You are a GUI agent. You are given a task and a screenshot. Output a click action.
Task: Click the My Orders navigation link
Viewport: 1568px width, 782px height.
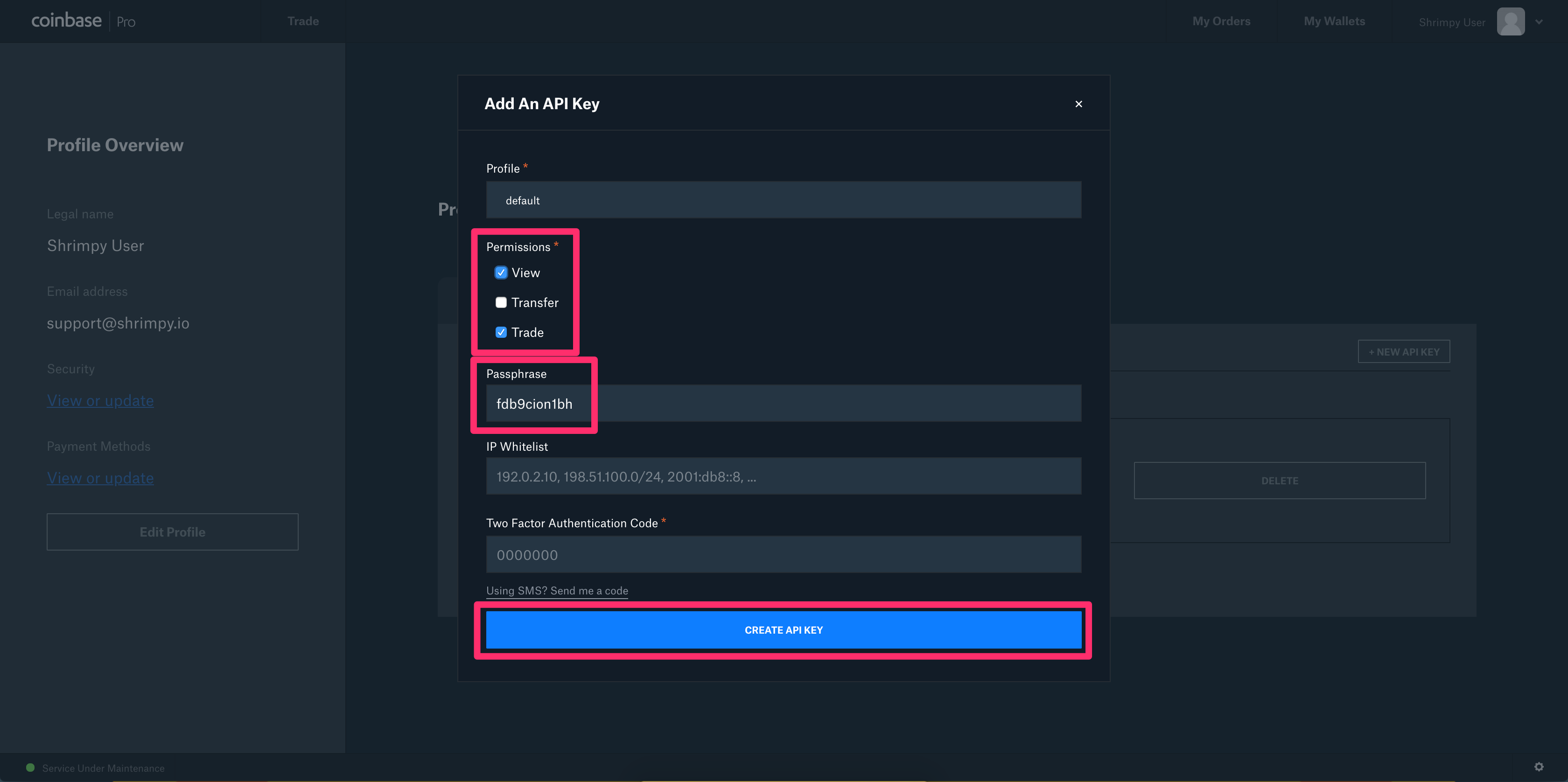[1221, 20]
